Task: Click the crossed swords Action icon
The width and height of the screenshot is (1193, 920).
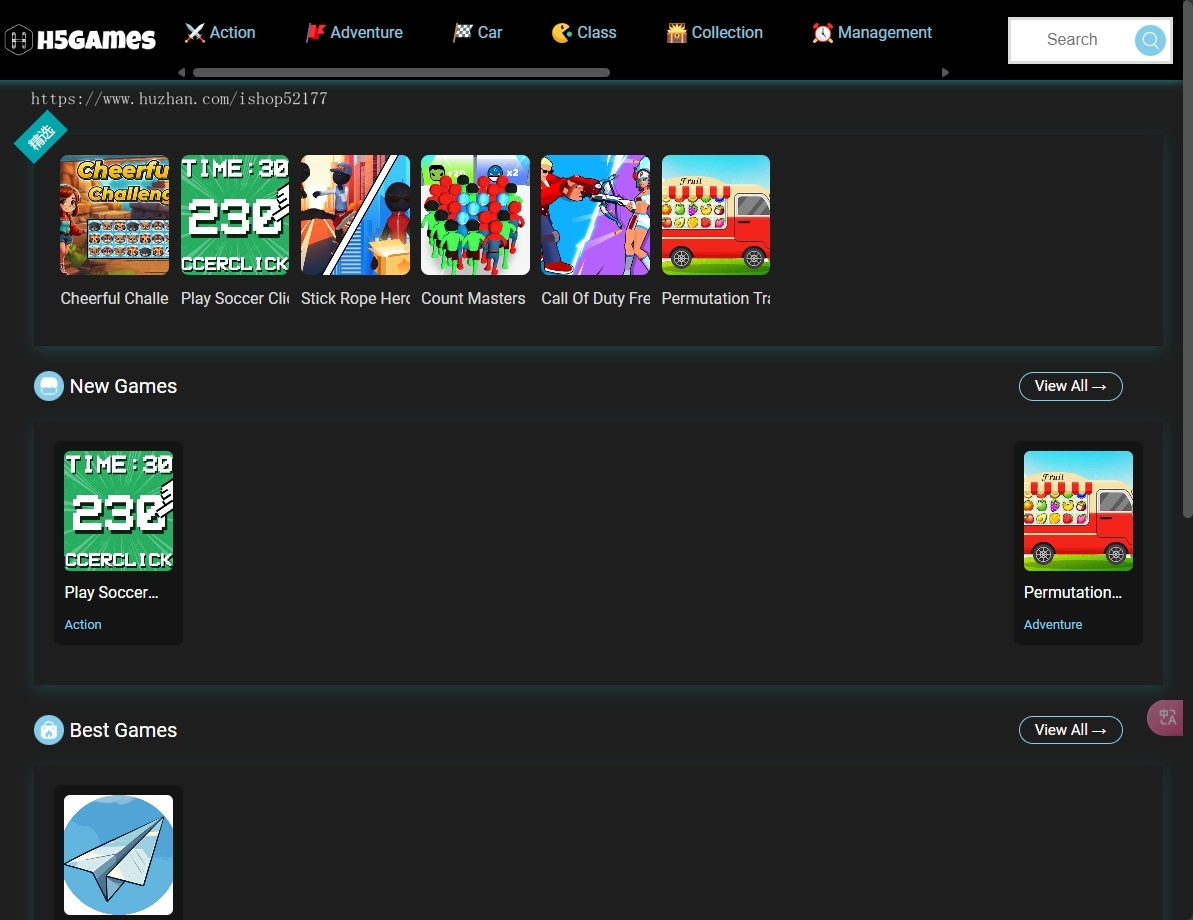Action: (195, 33)
